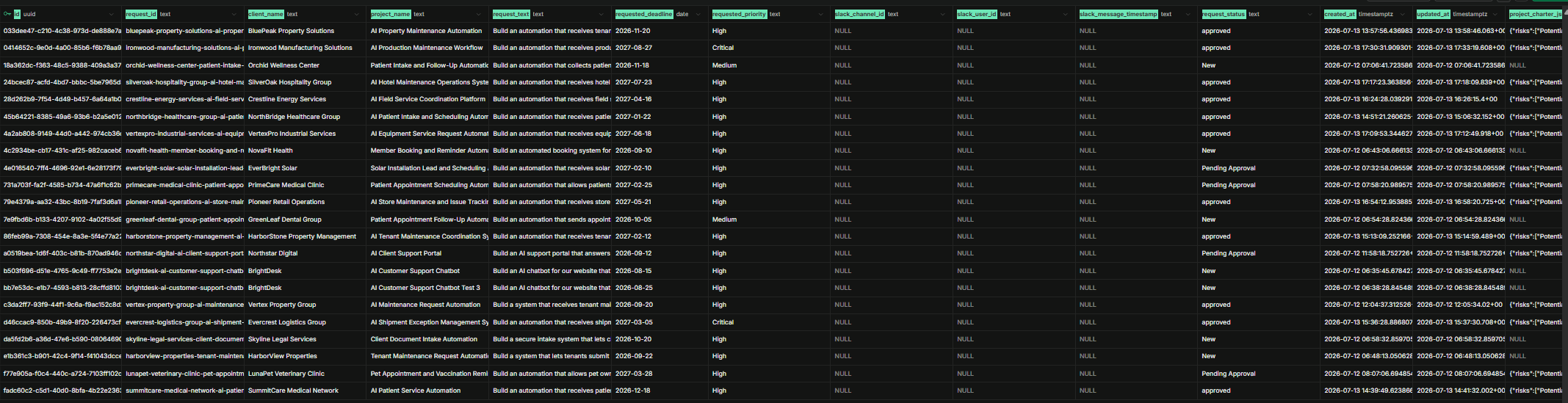Click the PrimeCare Medical Clinic cell
Screen dimensions: 1568x403
coord(306,185)
